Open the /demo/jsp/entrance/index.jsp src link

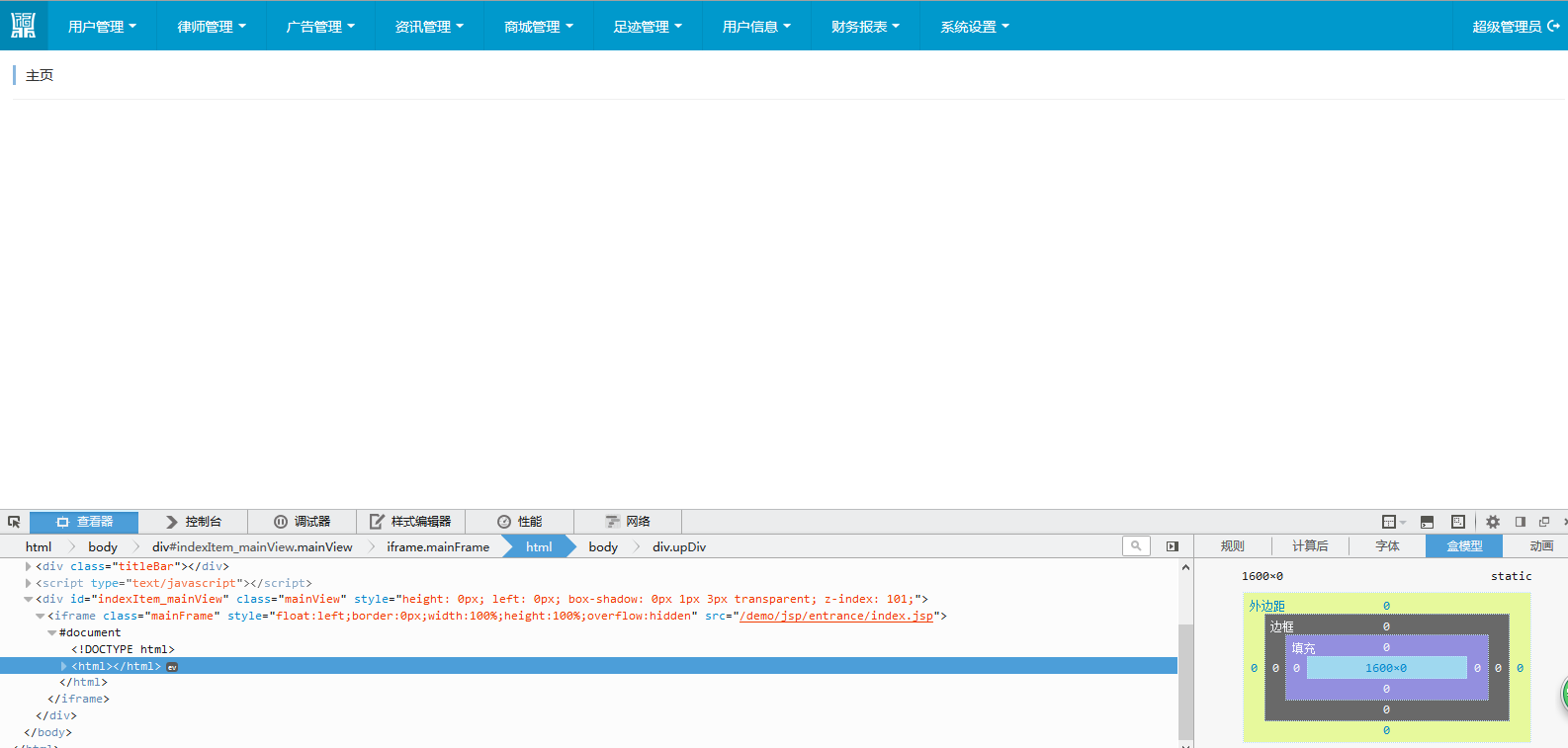pos(835,616)
